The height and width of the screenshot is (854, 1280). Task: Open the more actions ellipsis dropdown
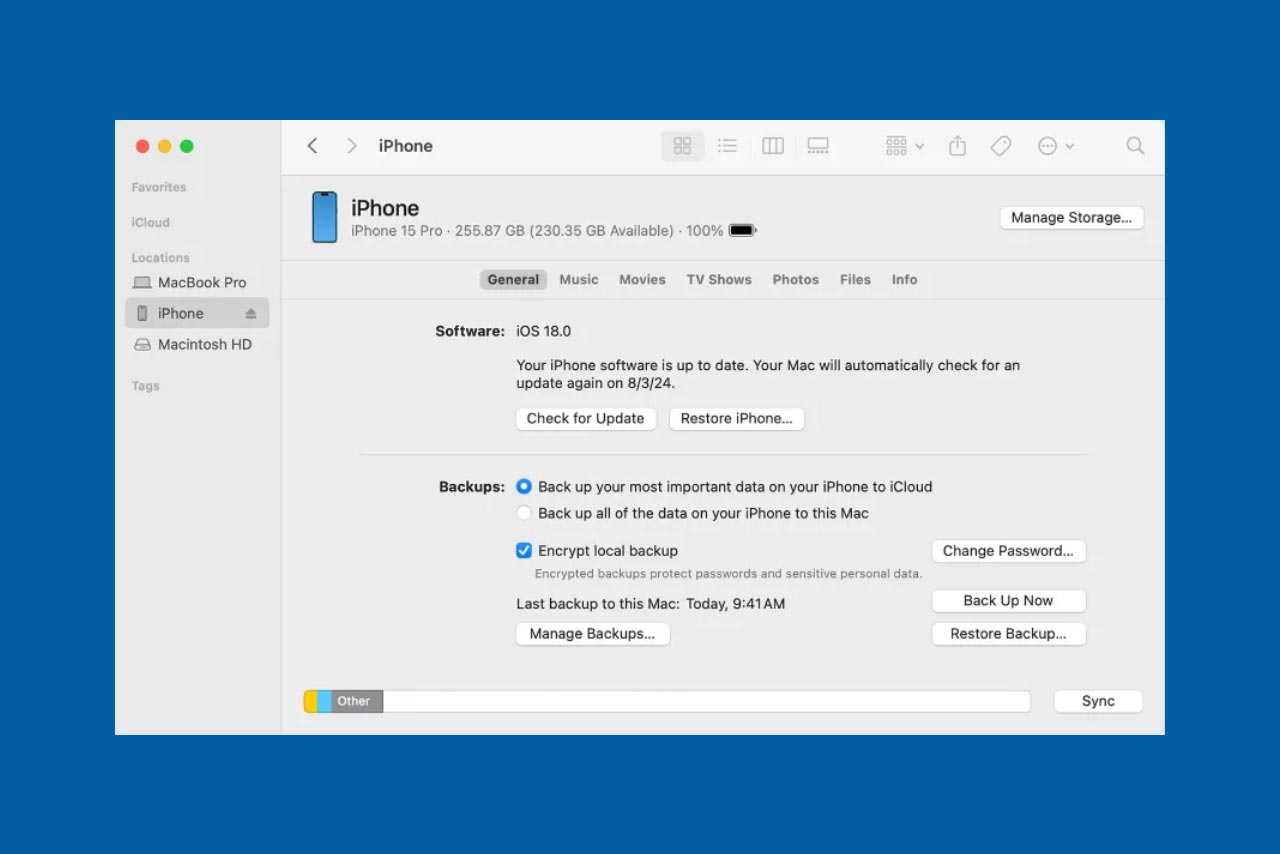pyautogui.click(x=1055, y=146)
